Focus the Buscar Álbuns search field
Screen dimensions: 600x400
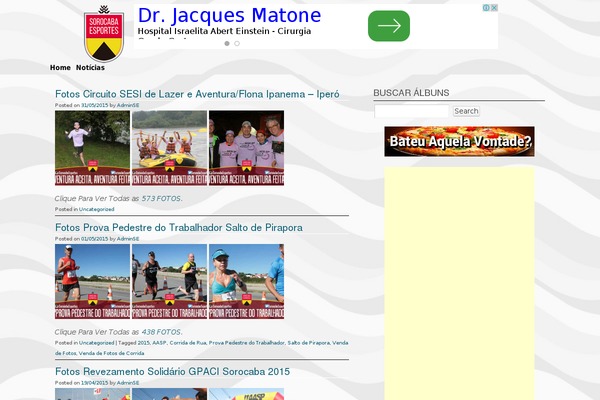tap(412, 111)
